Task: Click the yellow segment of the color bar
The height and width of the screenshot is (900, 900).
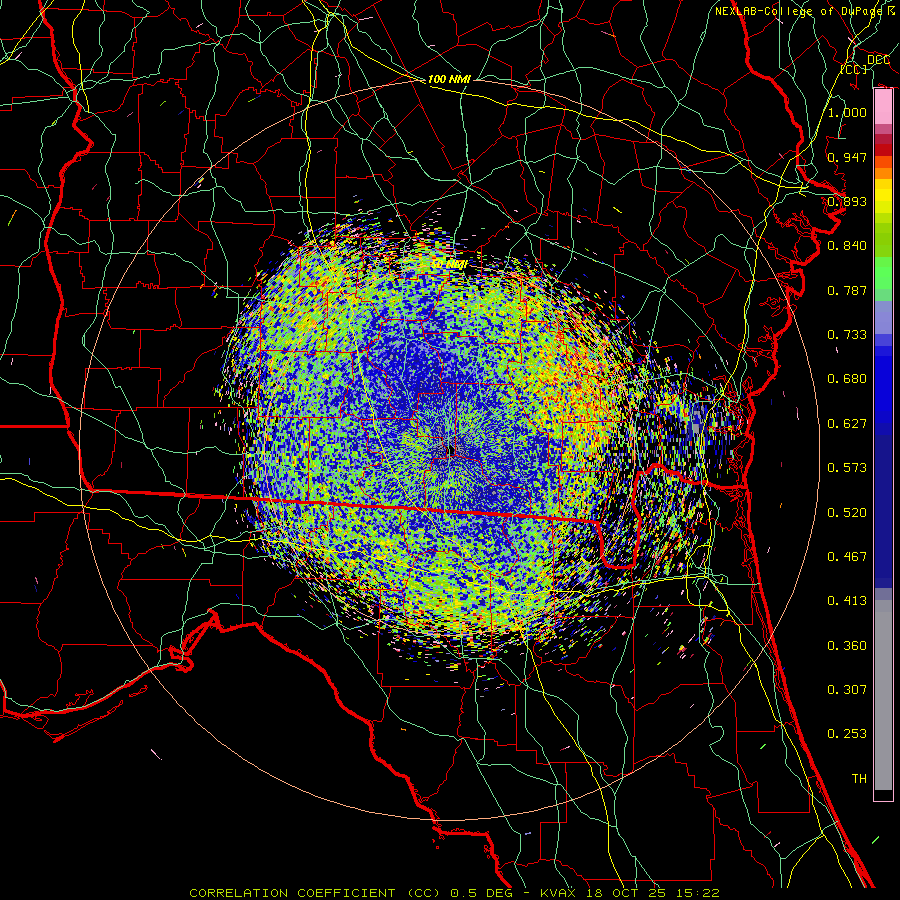Action: pos(883,196)
